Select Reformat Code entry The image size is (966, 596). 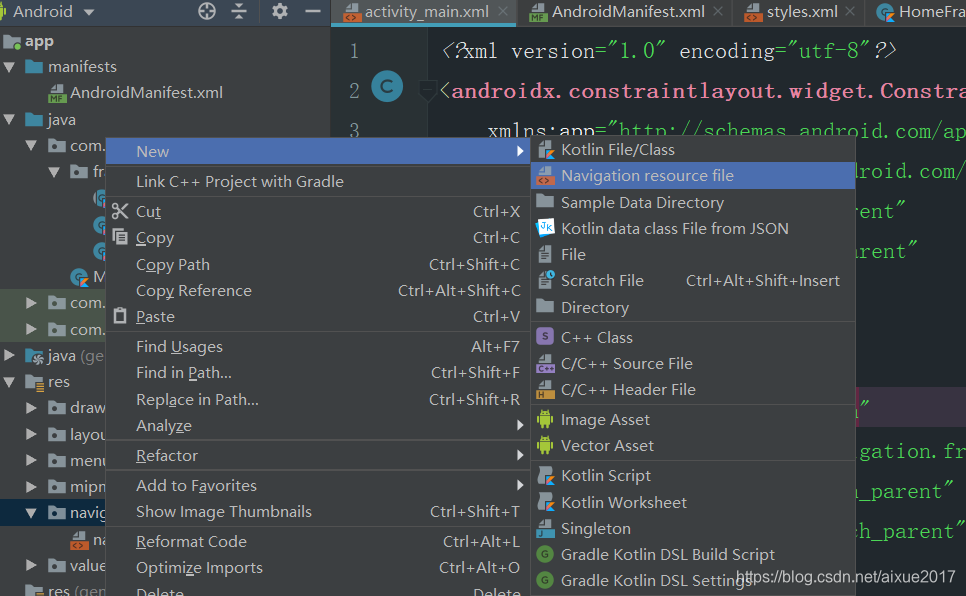click(x=318, y=542)
